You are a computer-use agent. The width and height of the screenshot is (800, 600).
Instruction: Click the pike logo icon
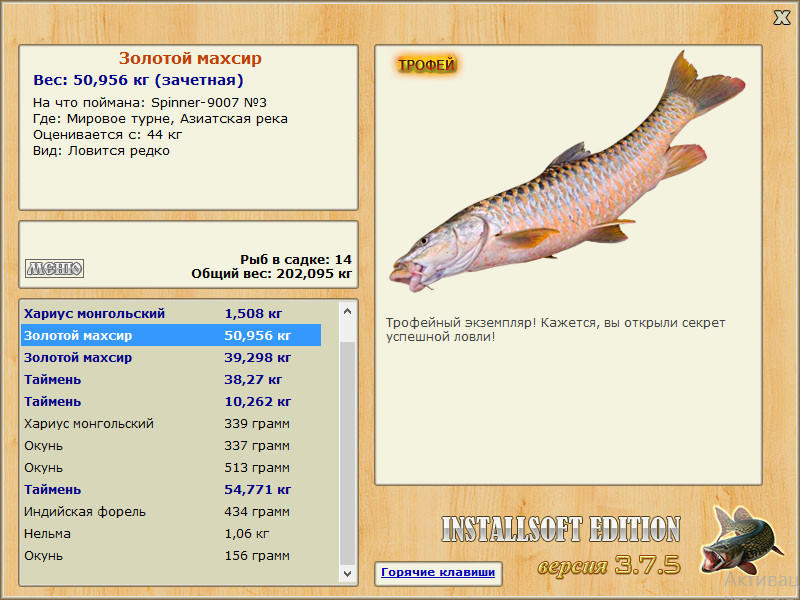(741, 540)
